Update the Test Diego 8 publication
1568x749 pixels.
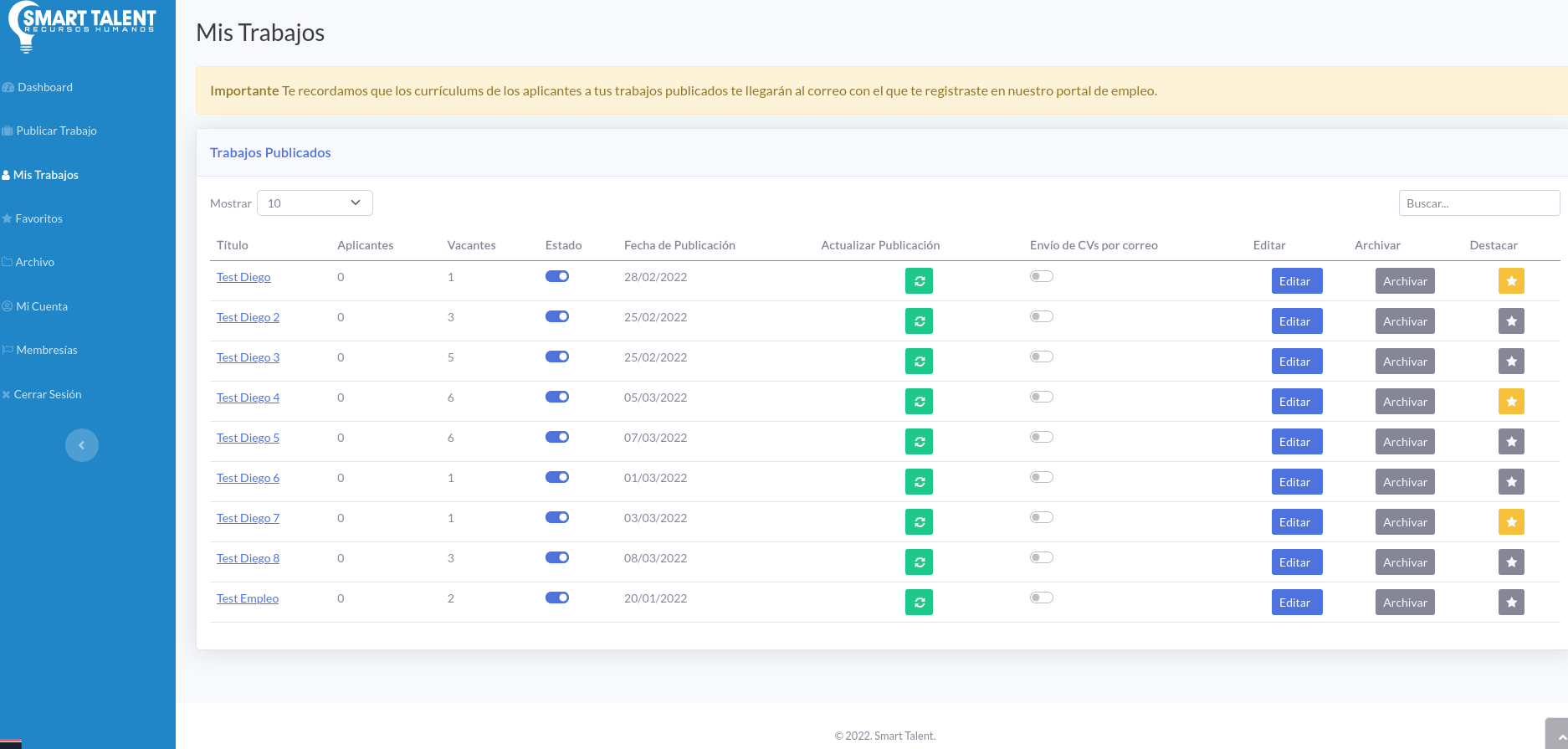pyautogui.click(x=919, y=562)
